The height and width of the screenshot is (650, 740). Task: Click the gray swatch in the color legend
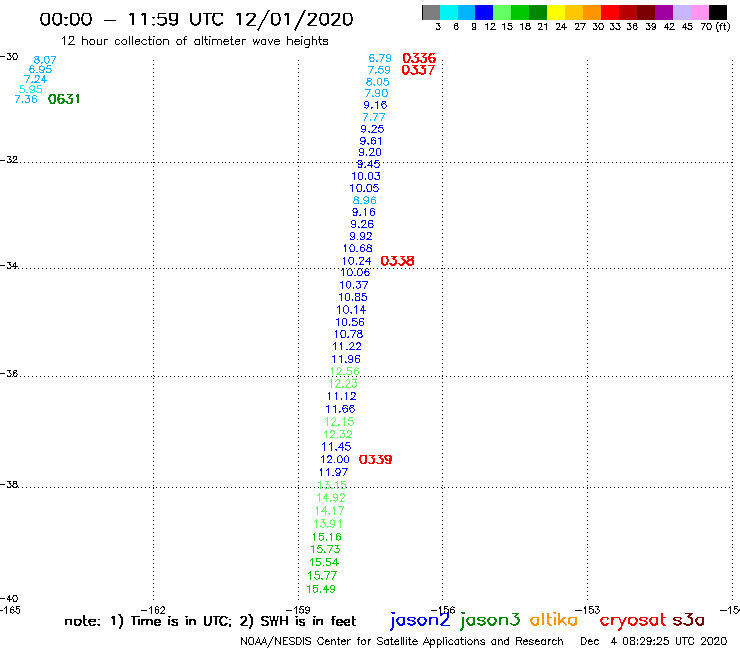pos(431,12)
